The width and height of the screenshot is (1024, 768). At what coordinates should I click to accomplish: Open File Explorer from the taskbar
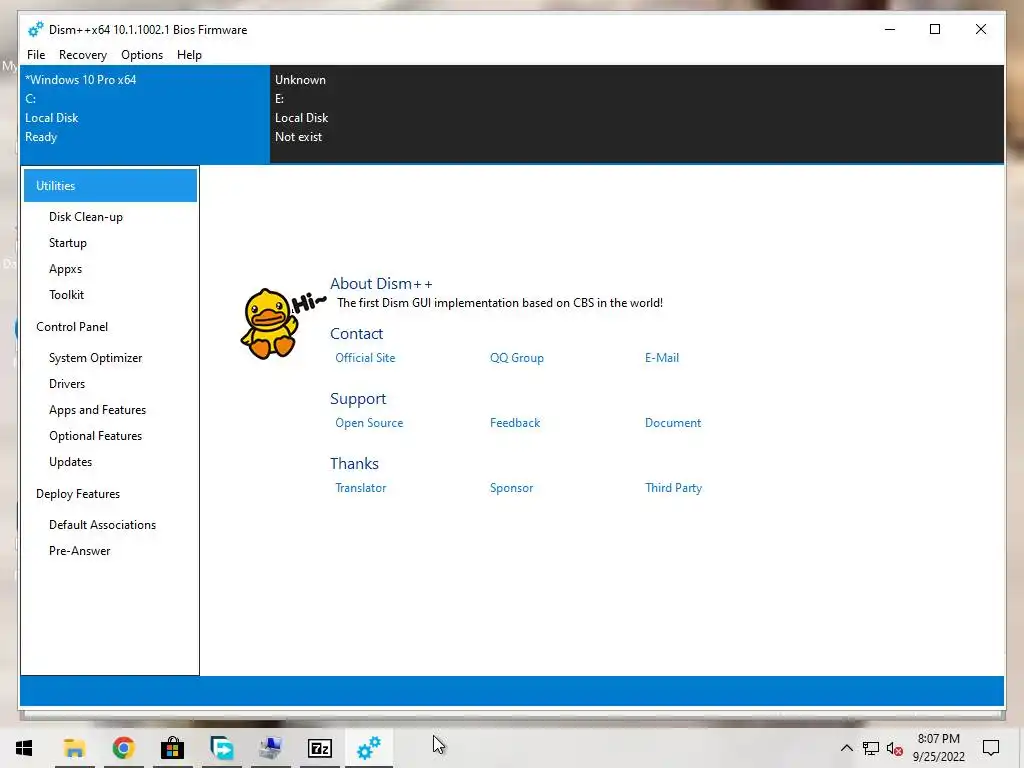click(x=74, y=748)
